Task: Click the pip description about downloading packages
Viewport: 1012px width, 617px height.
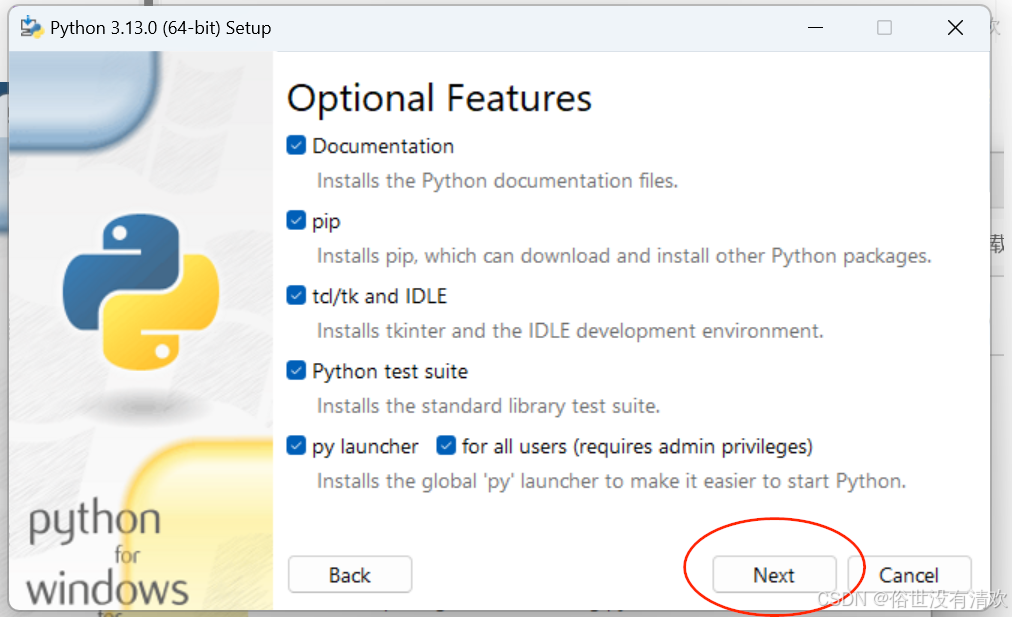Action: click(624, 256)
